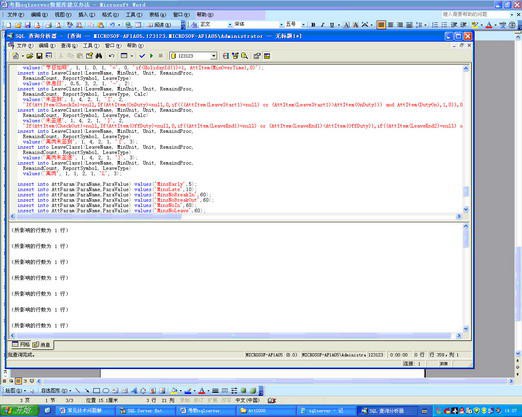
Task: Click Word's help question search box
Action: pos(476,14)
